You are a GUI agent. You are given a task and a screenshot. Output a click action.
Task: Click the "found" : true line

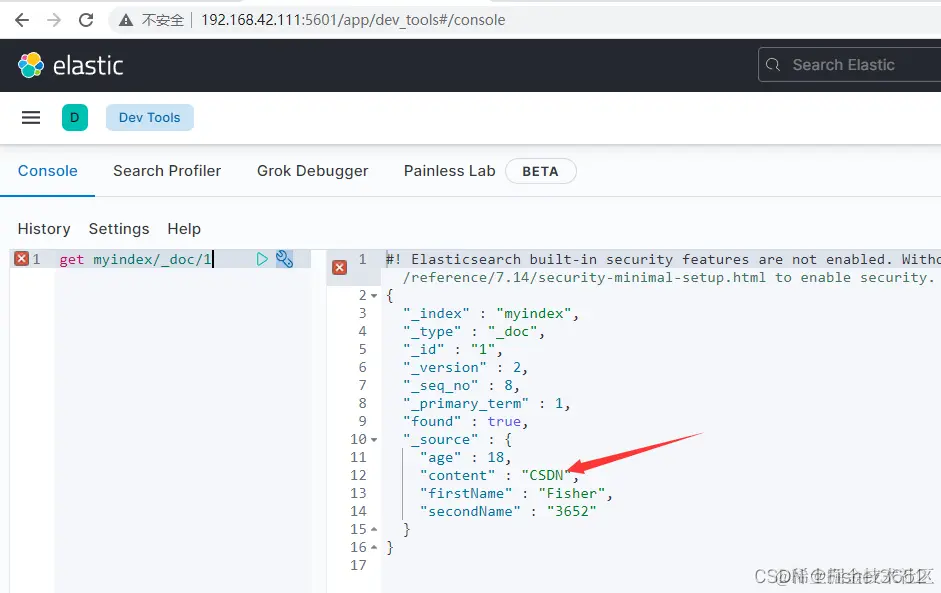point(465,421)
